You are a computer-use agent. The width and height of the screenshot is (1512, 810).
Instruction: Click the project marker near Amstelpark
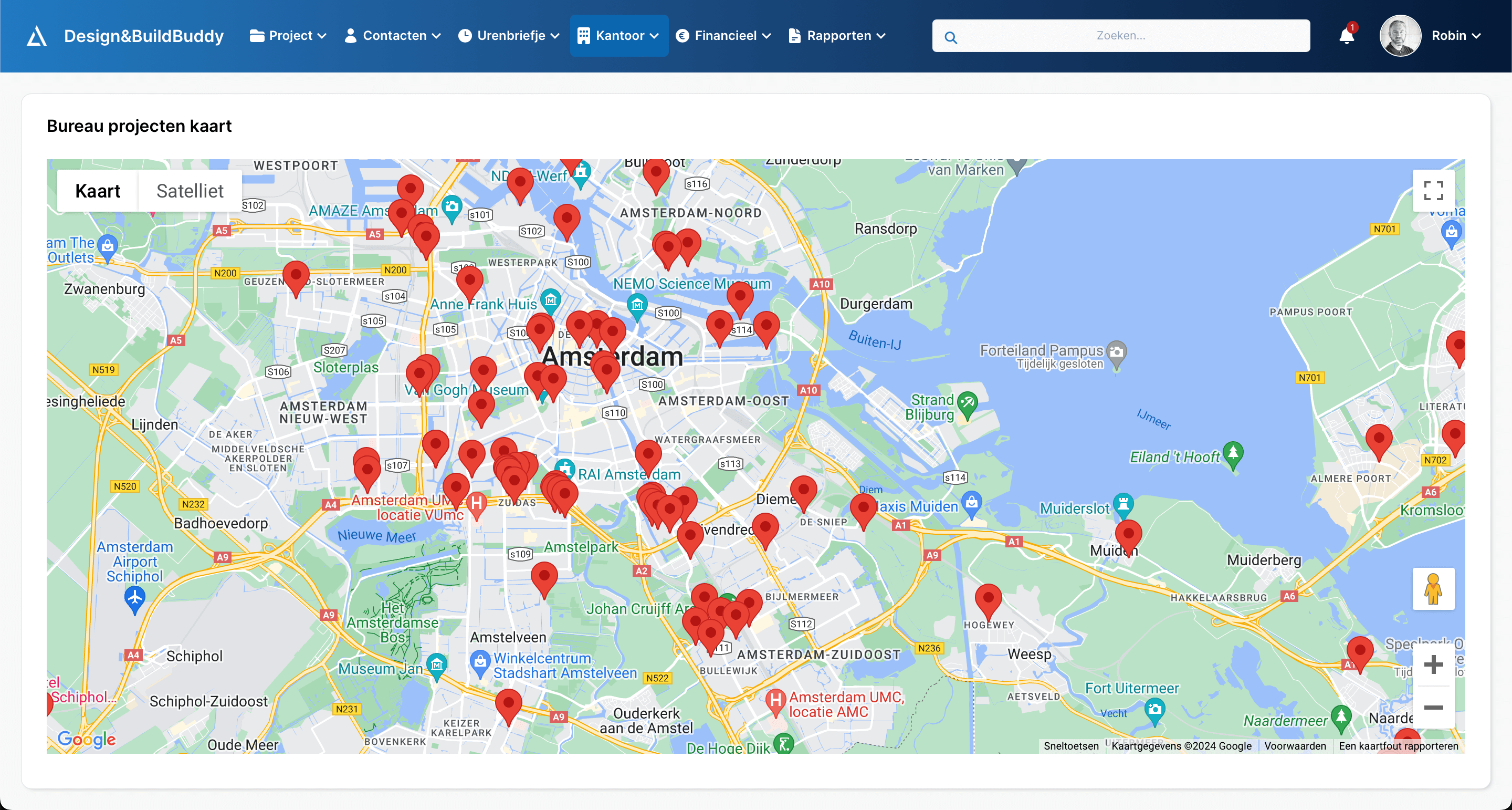coord(544,579)
